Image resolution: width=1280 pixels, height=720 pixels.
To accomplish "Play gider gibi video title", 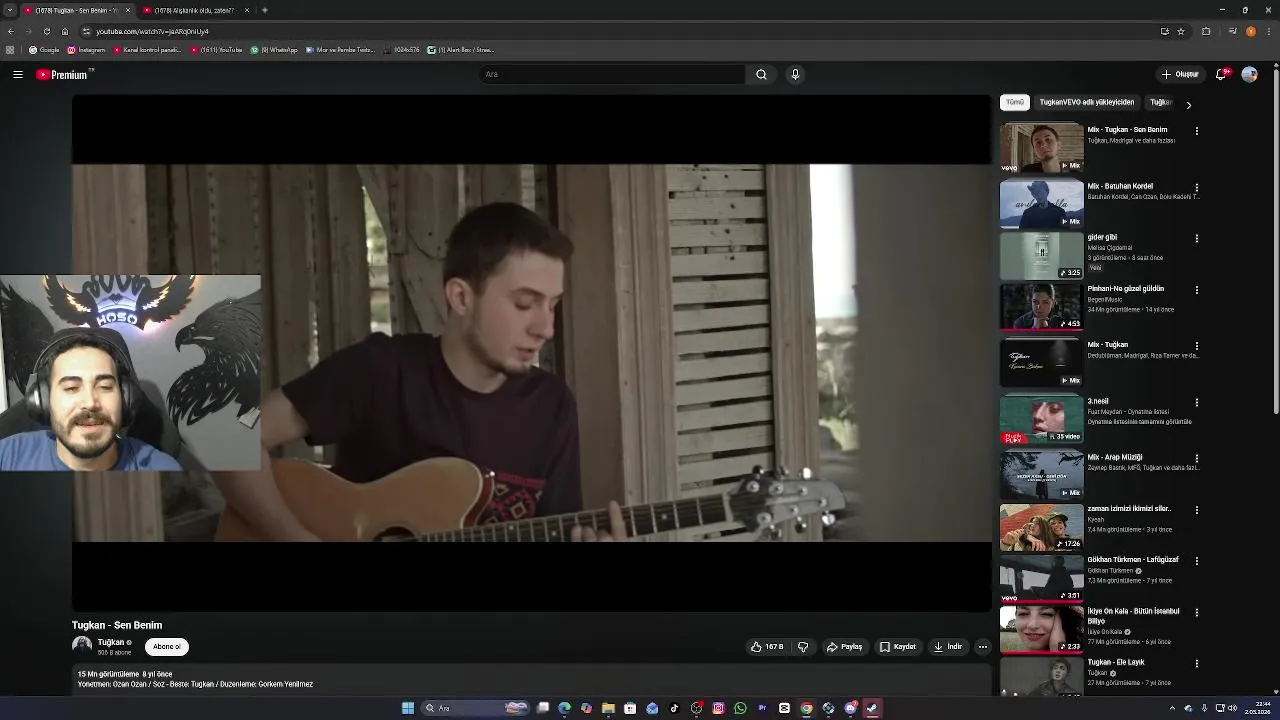I will (1102, 238).
